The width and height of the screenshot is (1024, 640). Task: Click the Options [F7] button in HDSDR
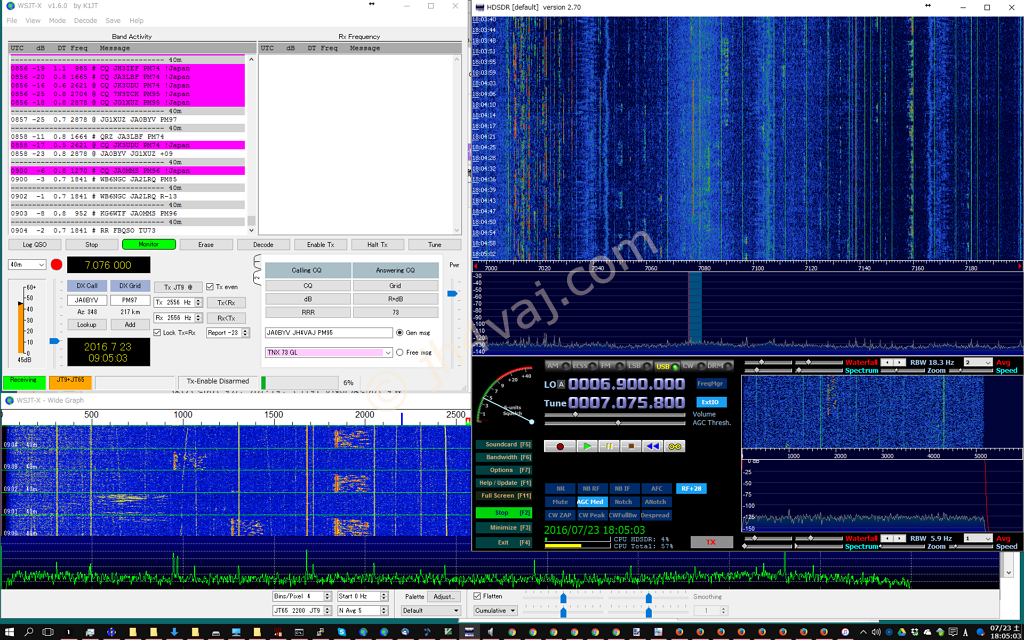pyautogui.click(x=504, y=470)
